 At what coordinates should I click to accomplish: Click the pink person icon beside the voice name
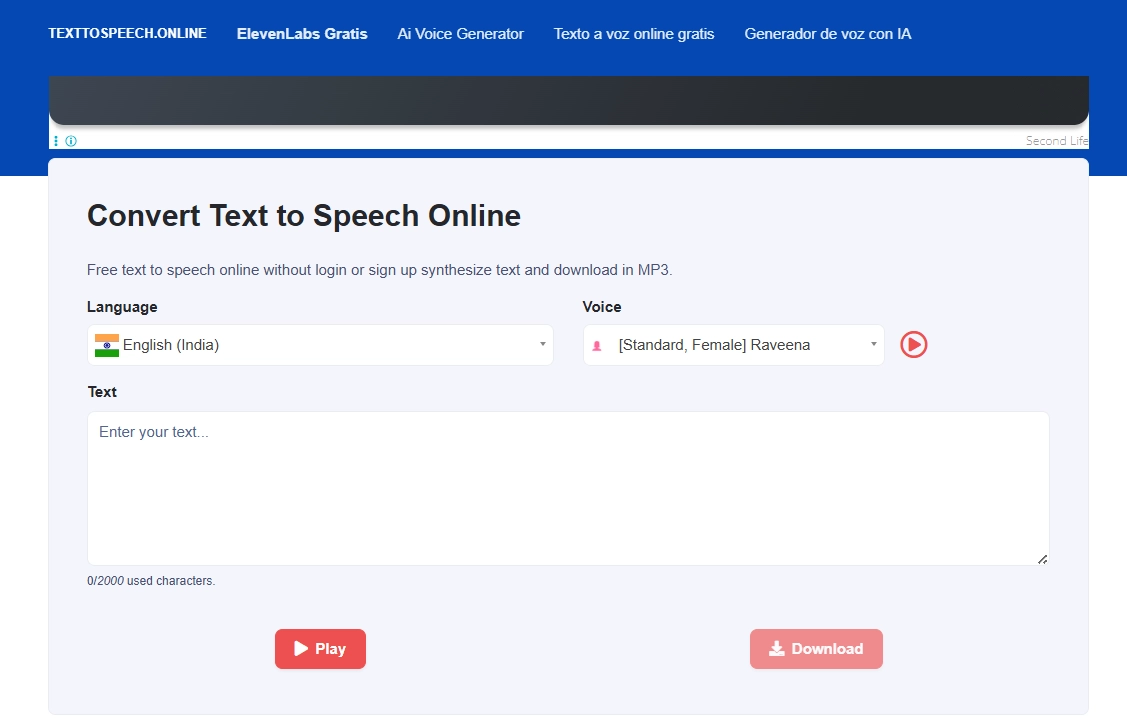tap(599, 344)
